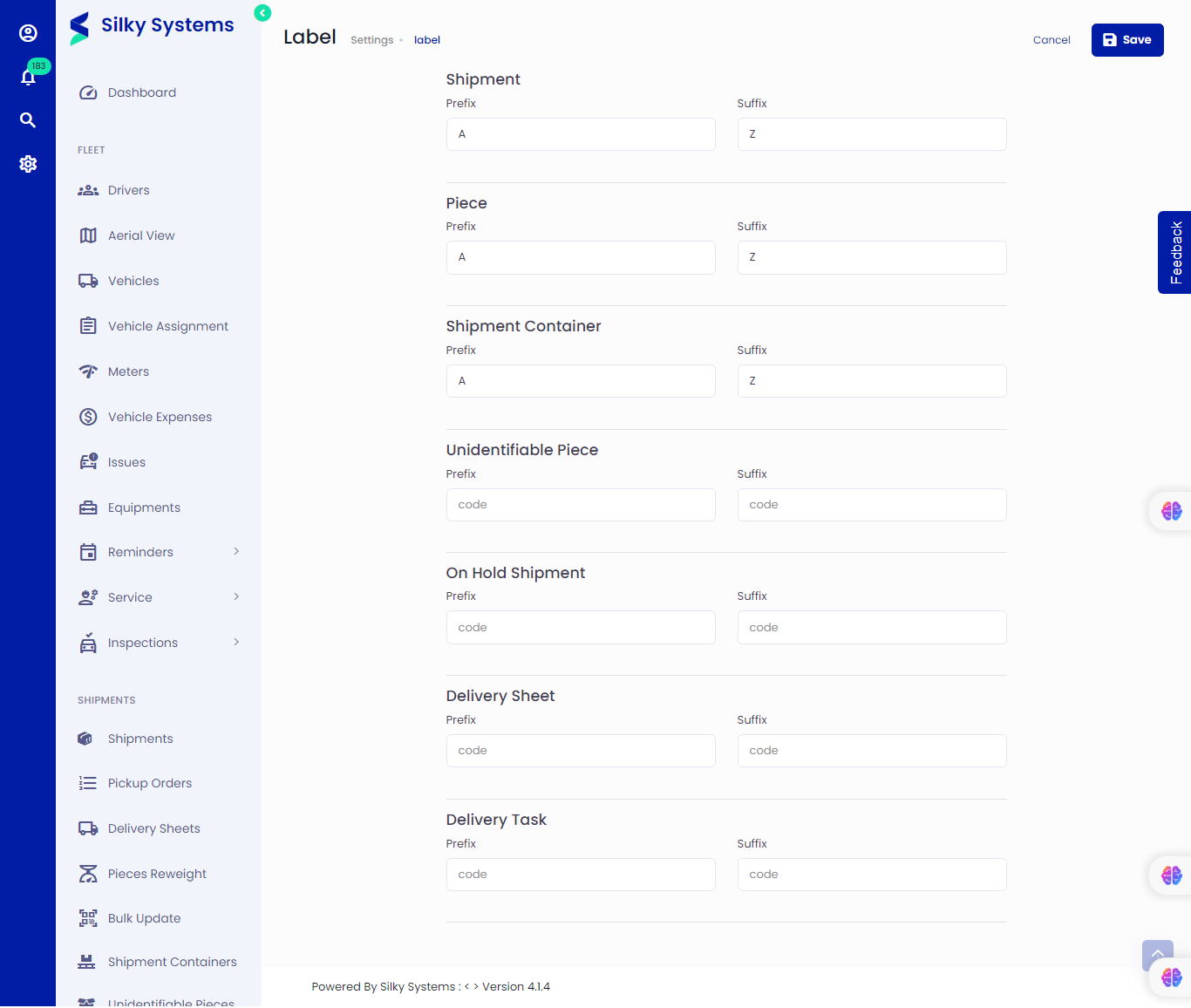Screen dimensions: 1191x1008
Task: Focus the Shipment Prefix field
Action: point(581,134)
